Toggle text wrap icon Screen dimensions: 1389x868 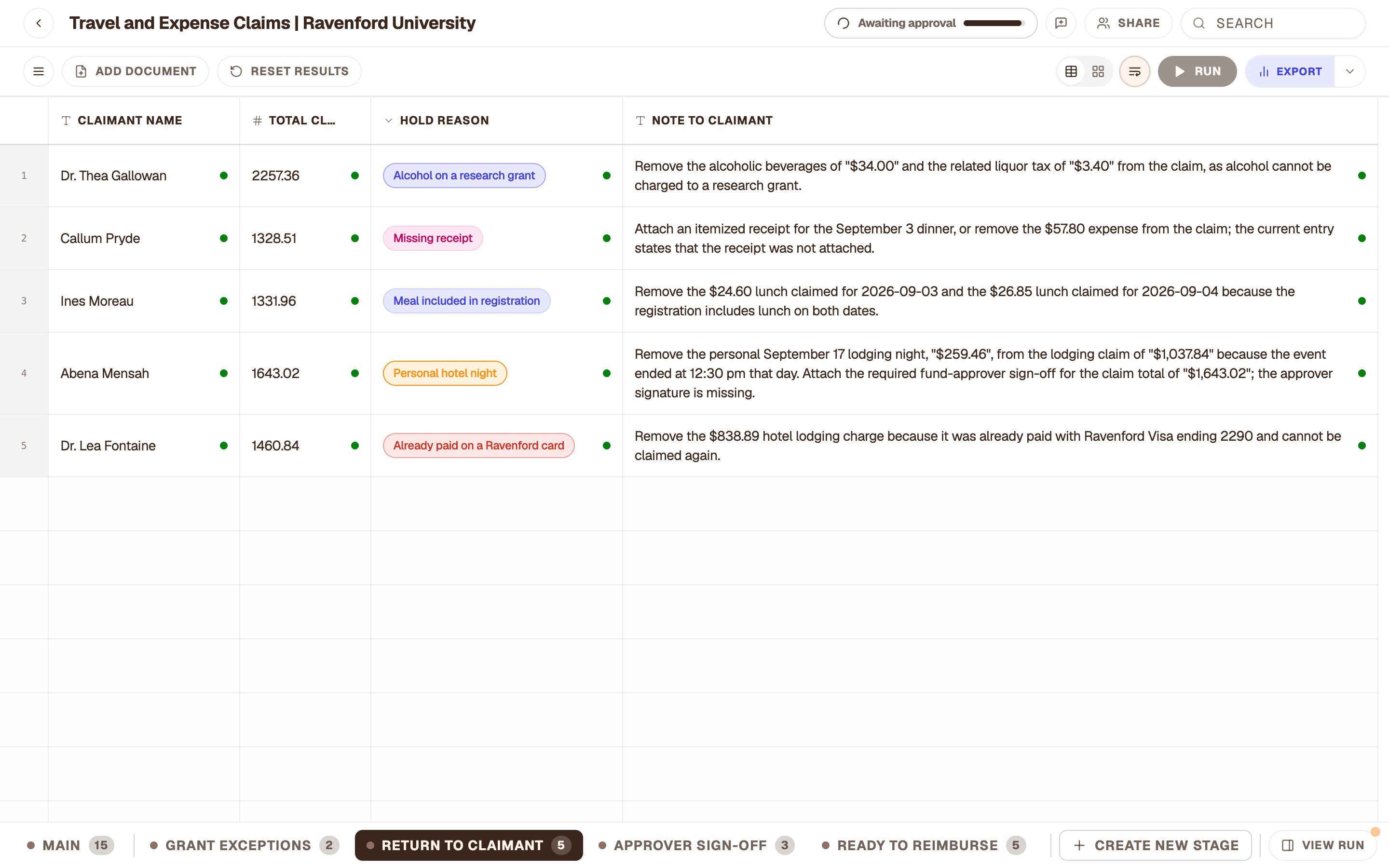(1135, 71)
